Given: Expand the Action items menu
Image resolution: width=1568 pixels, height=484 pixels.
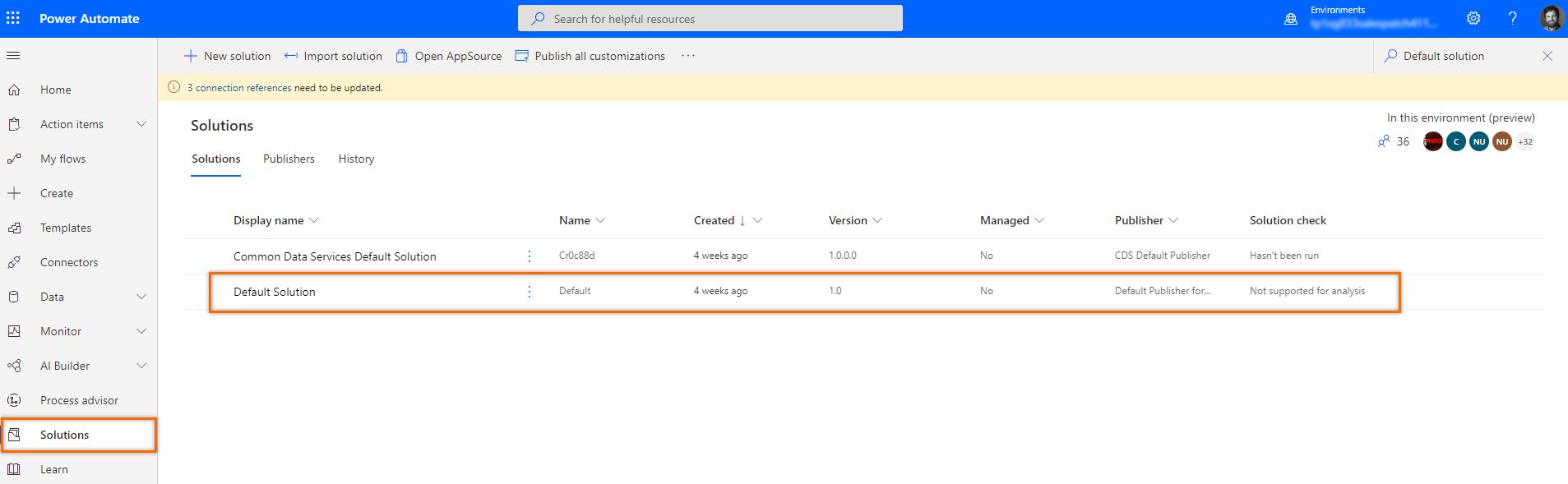Looking at the screenshot, I should (141, 124).
